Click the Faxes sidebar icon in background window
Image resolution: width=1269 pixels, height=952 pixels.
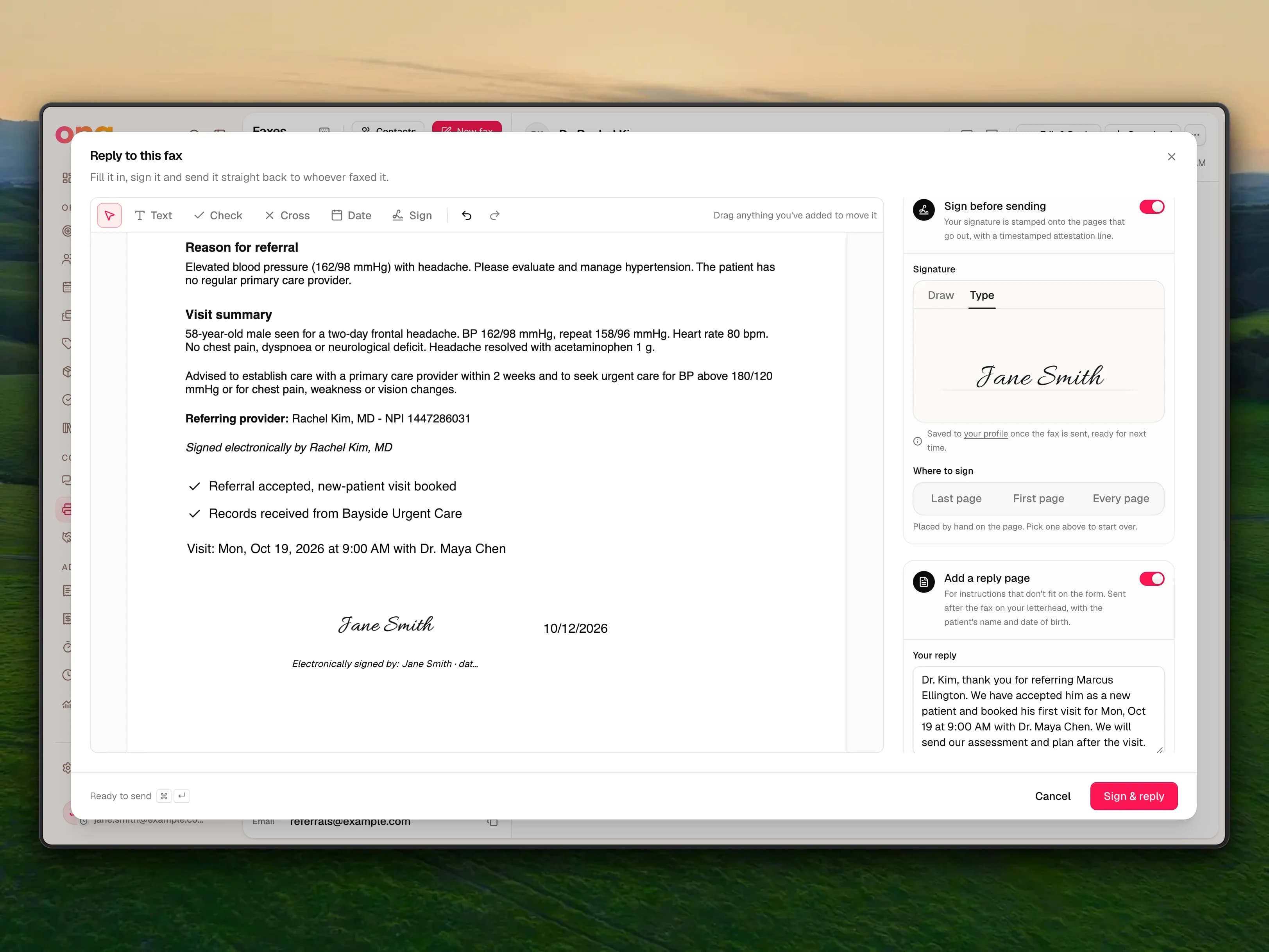pos(66,509)
